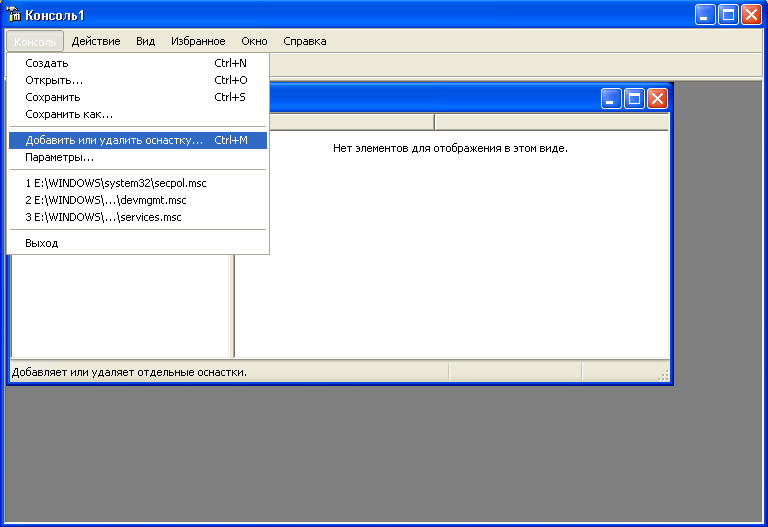Open the Справка menu

pos(305,42)
